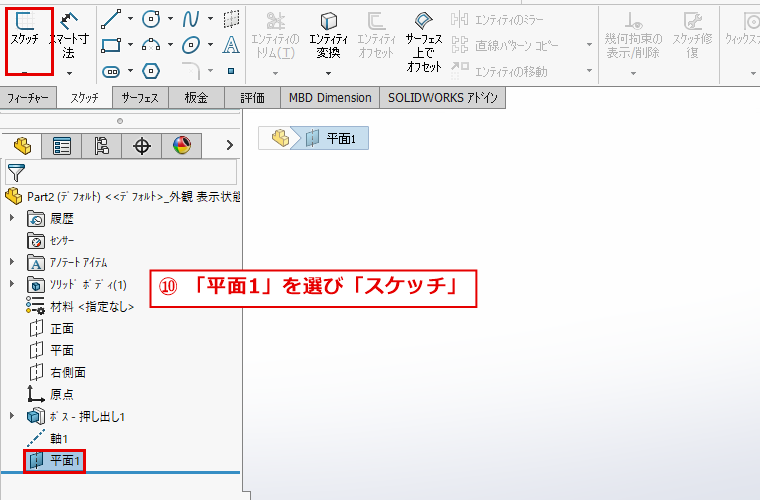This screenshot has height=500, width=760.
Task: Switch to the サーフェス (Surfaces) tab
Action: pyautogui.click(x=140, y=98)
